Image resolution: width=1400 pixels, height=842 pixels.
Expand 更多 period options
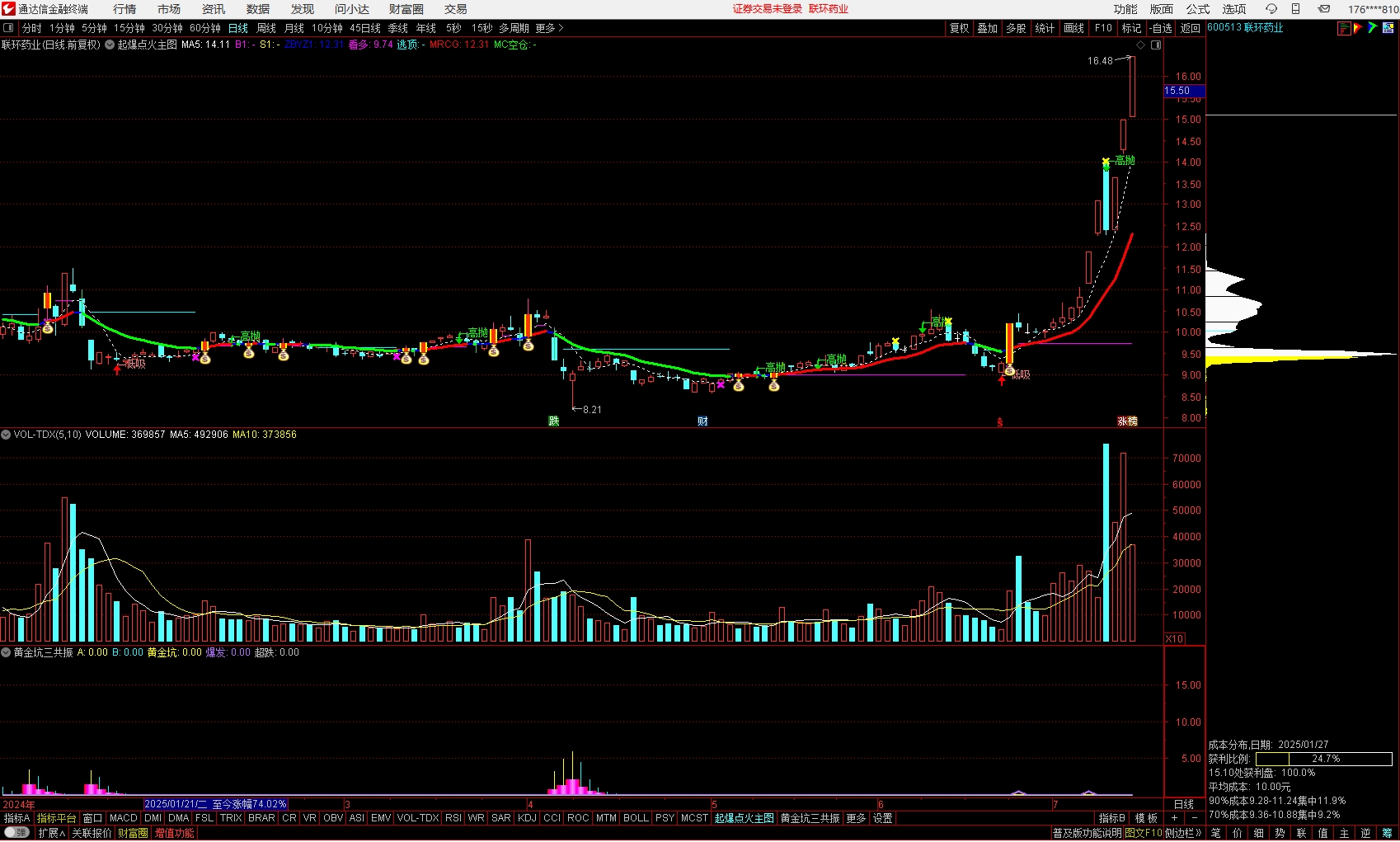[549, 28]
